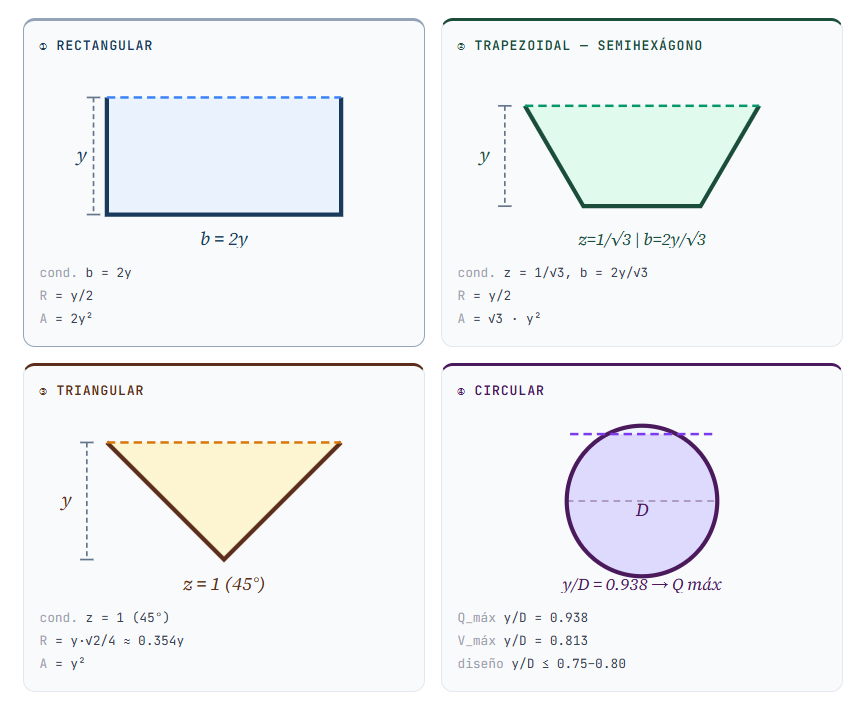Click the RECTANGULAR card heading
The image size is (850, 702).
point(104,46)
